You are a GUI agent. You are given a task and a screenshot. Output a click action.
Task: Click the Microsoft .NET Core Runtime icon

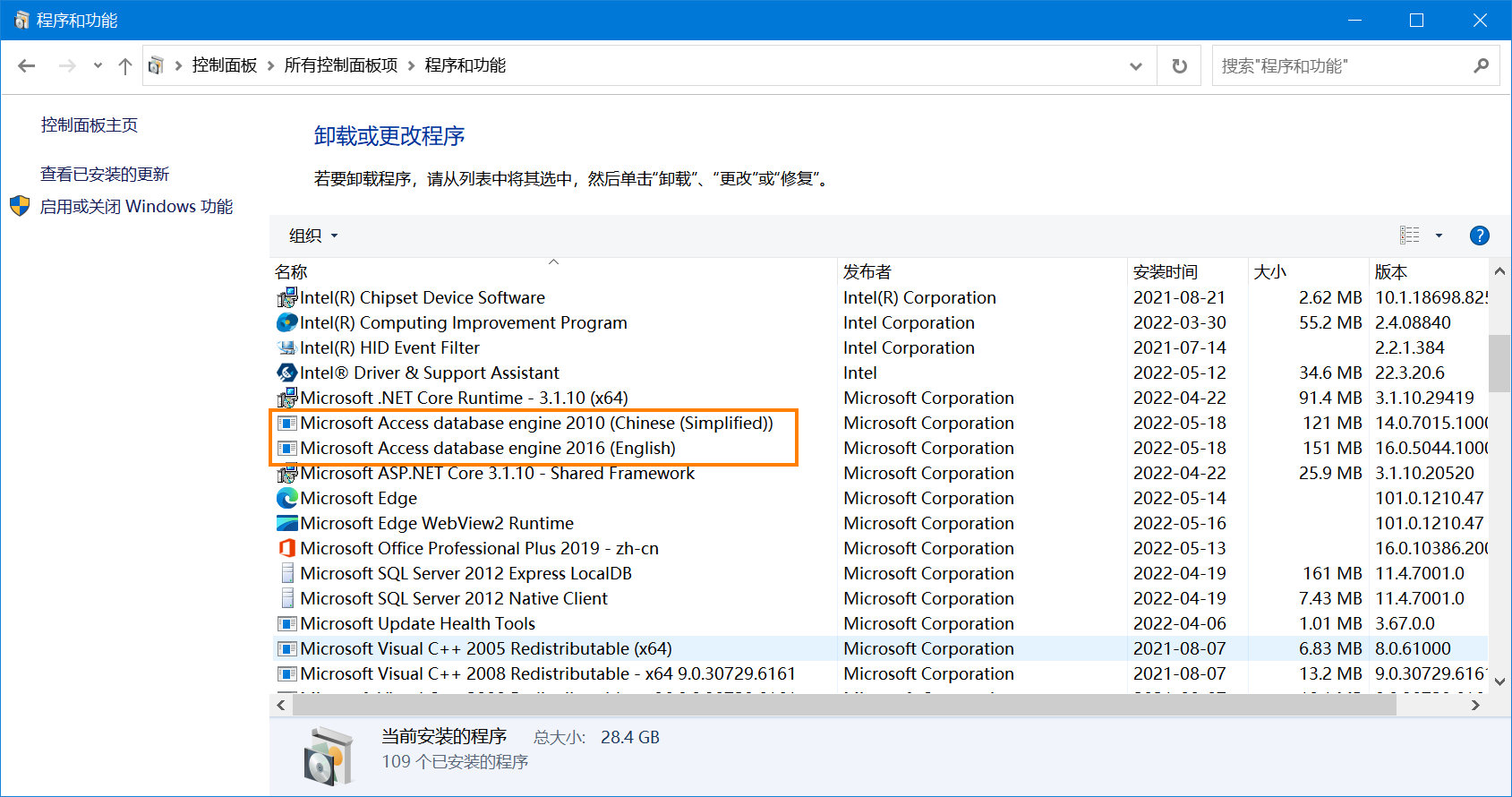286,398
